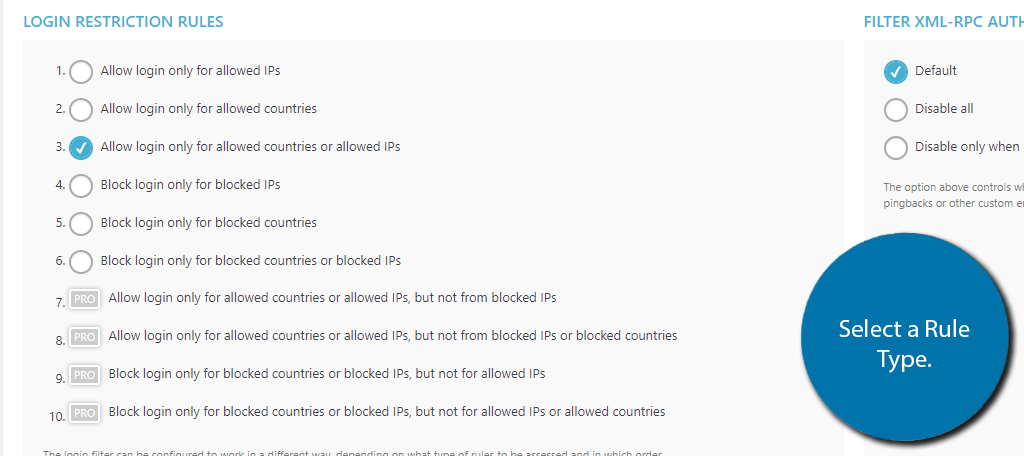The height and width of the screenshot is (456, 1024).
Task: Choose "Block login only for blocked countries" option
Action: point(81,223)
